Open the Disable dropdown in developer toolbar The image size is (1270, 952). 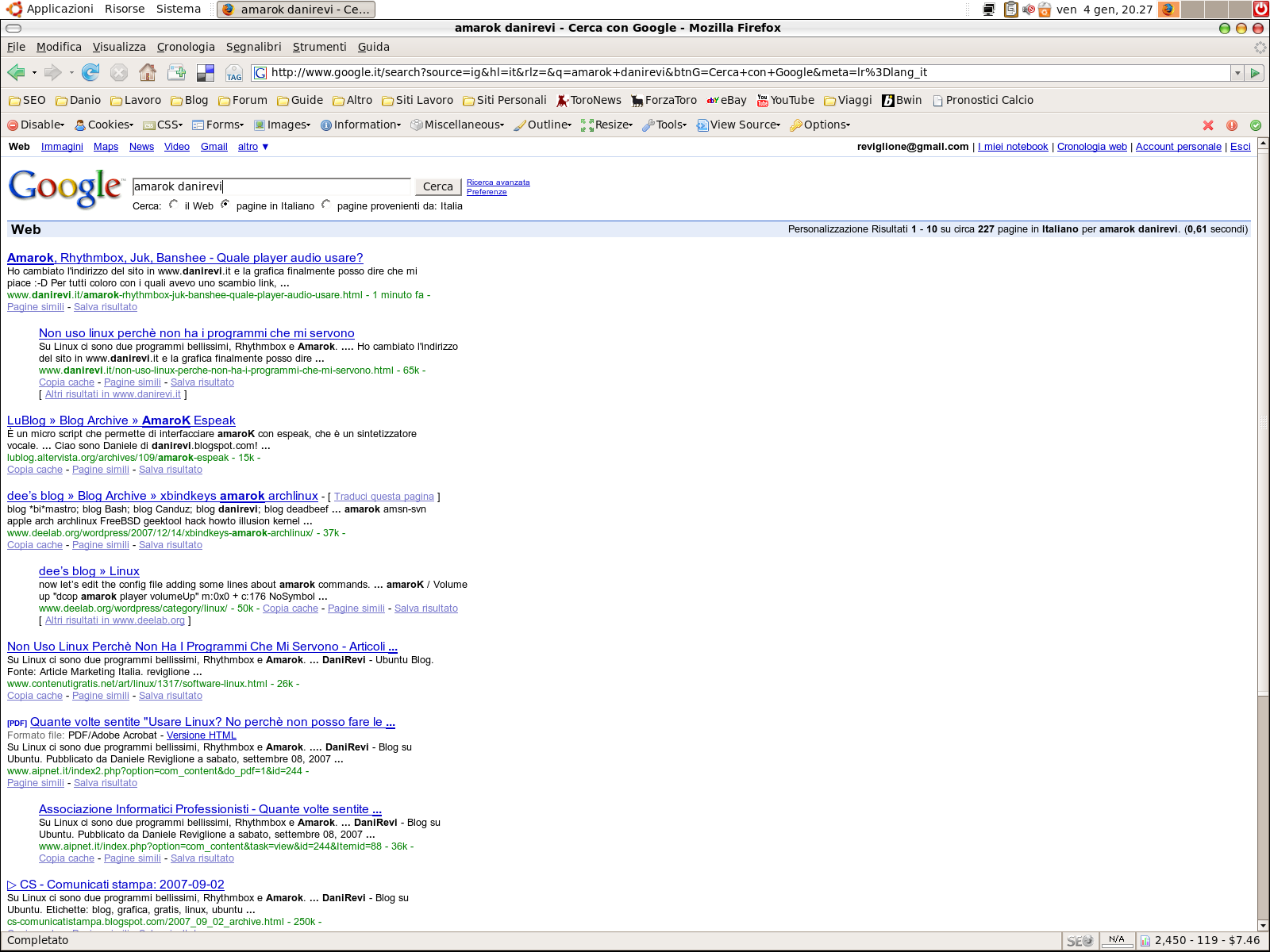(36, 125)
